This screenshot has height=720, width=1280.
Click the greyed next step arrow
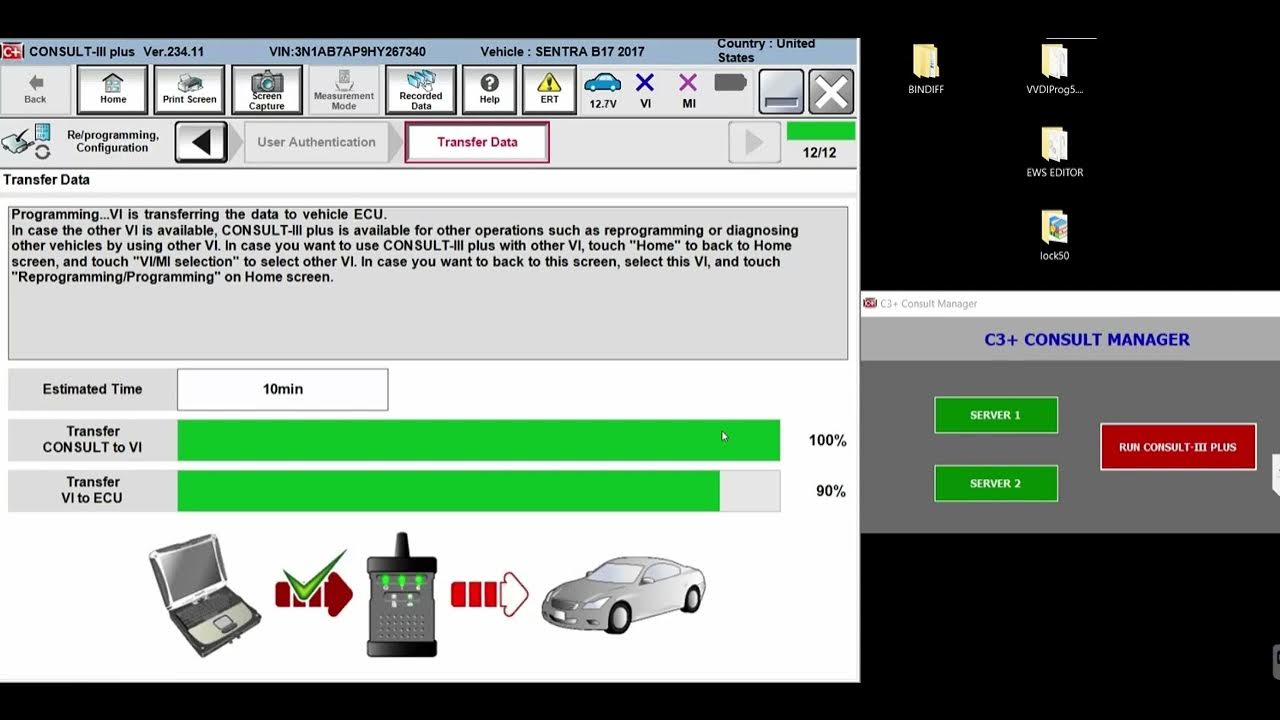tap(754, 142)
